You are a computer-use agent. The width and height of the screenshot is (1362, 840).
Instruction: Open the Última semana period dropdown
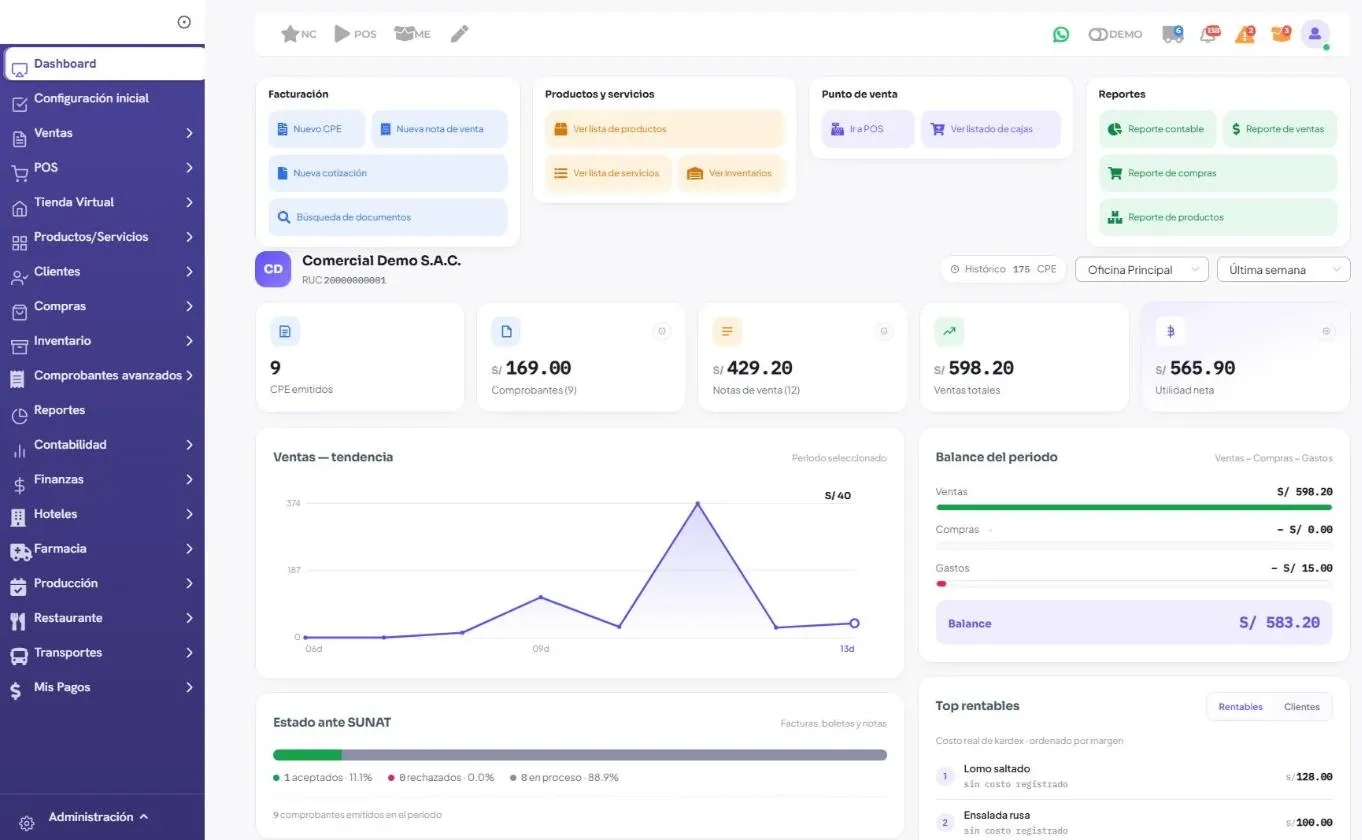click(x=1283, y=270)
